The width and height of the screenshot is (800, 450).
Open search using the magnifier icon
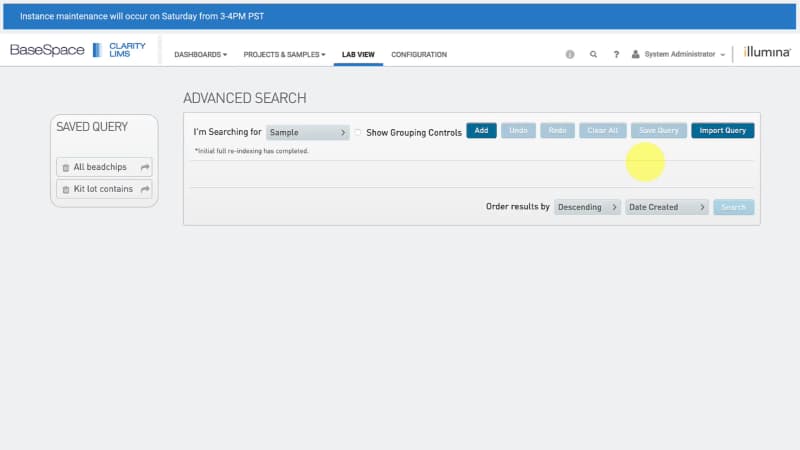pos(593,54)
